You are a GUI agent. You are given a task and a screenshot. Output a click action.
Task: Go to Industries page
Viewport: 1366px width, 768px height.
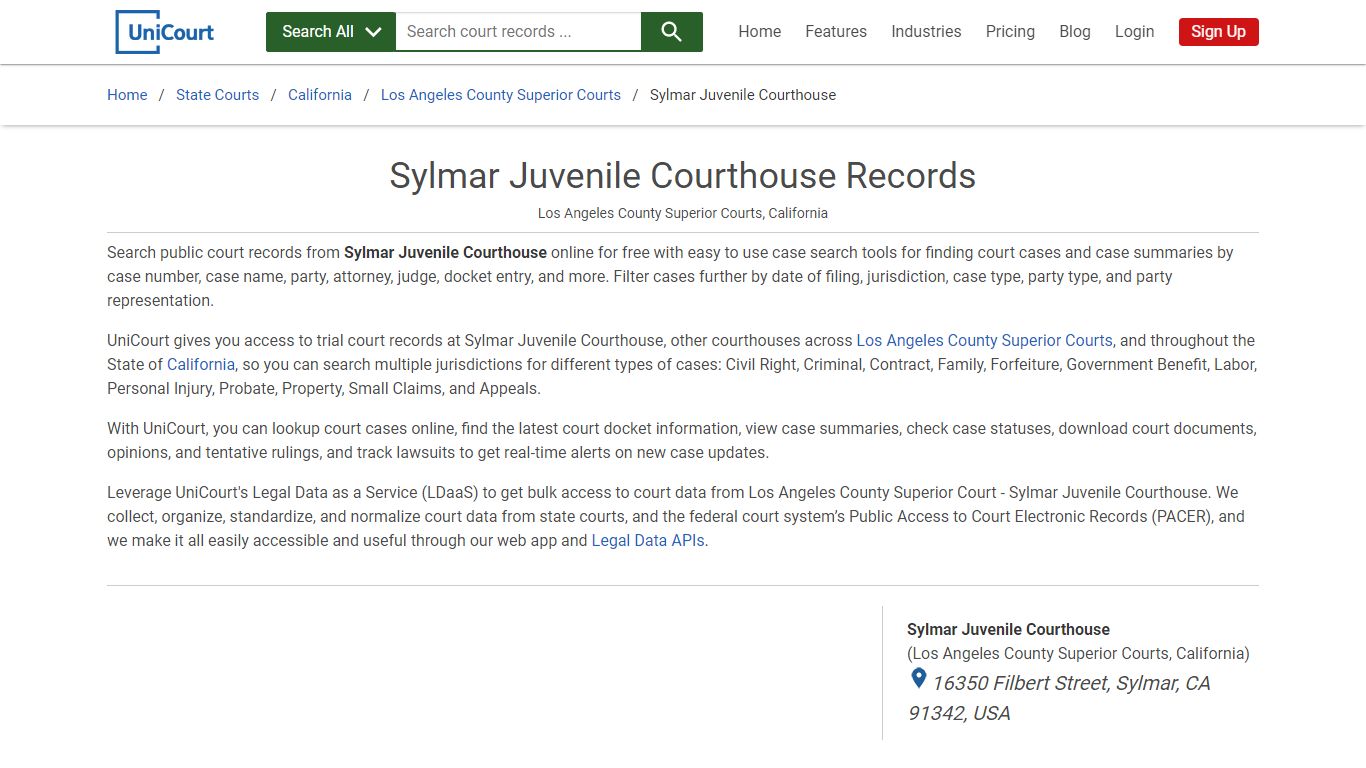[926, 32]
